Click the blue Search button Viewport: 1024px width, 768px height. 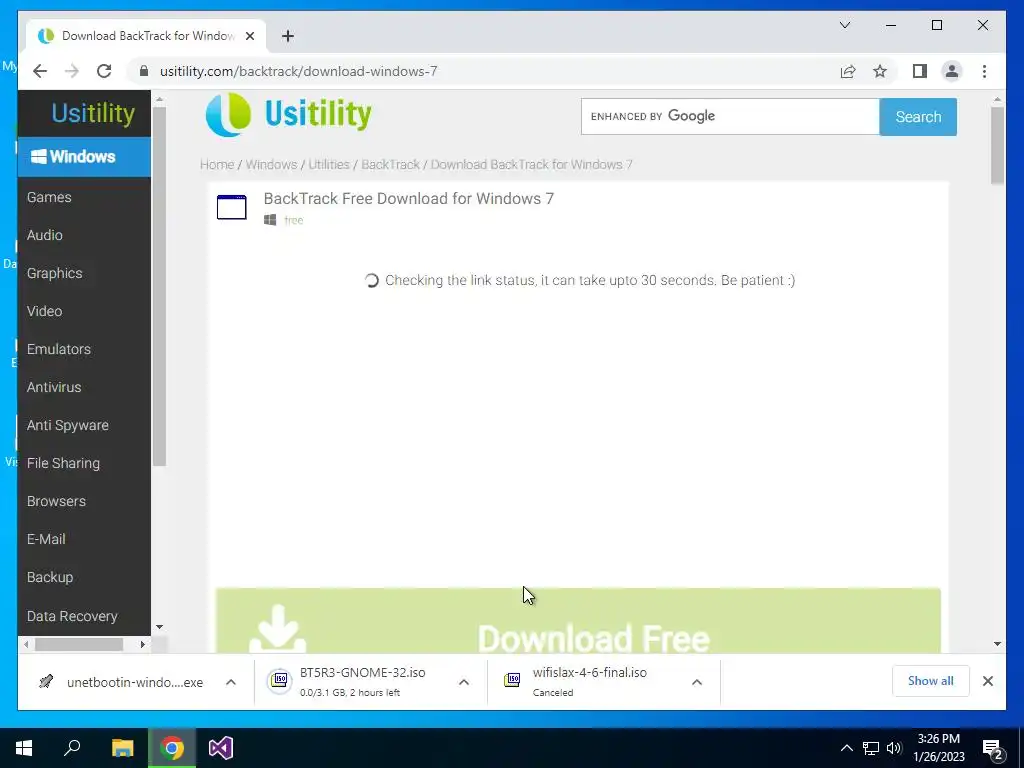[918, 117]
